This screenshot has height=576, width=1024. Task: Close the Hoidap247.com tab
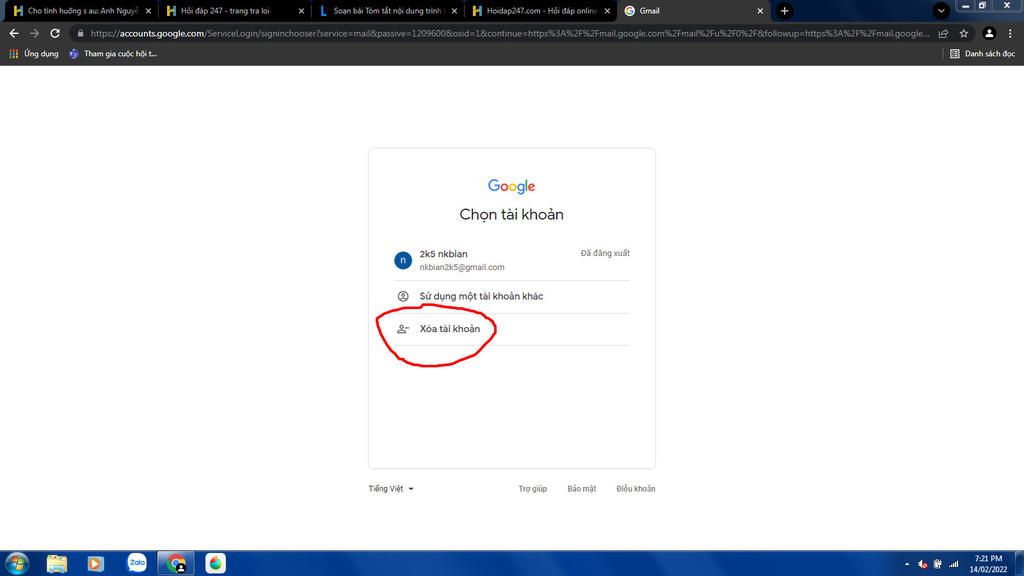[607, 11]
